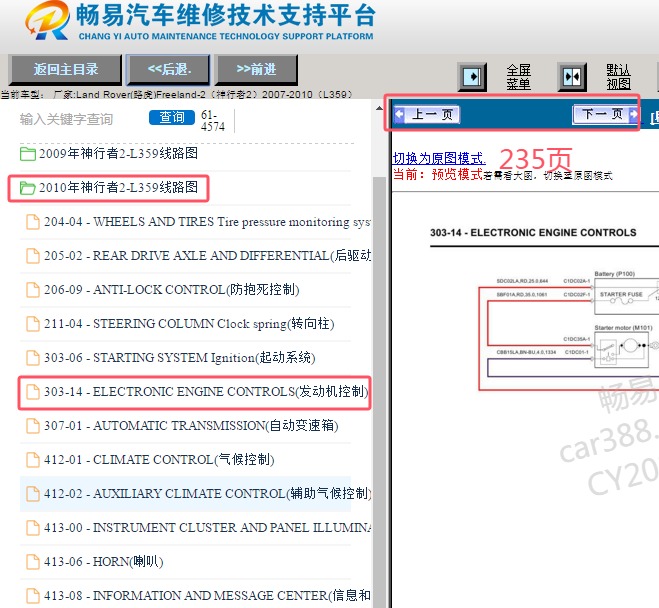Click the 默认视图 label
659x608 pixels.
[x=618, y=77]
